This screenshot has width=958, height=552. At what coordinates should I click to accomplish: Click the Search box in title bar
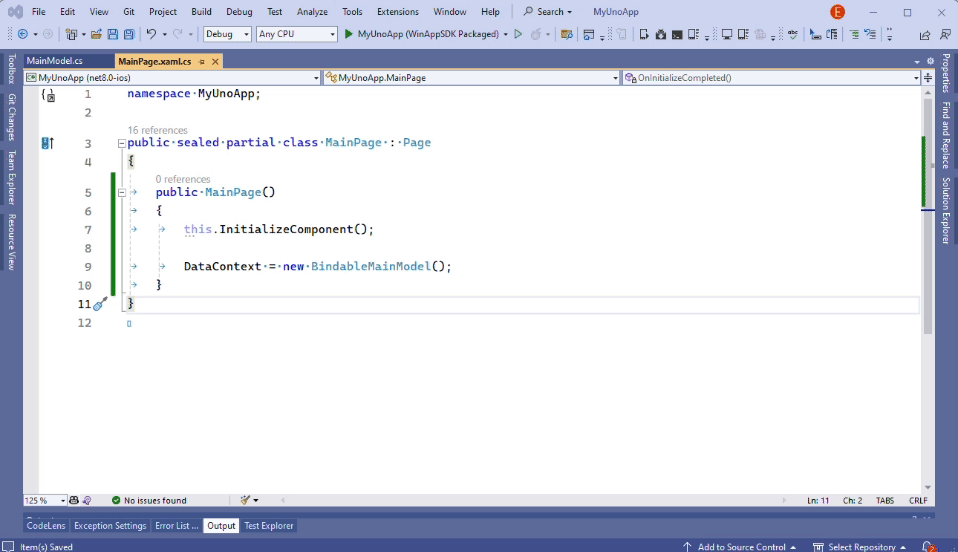tap(548, 12)
